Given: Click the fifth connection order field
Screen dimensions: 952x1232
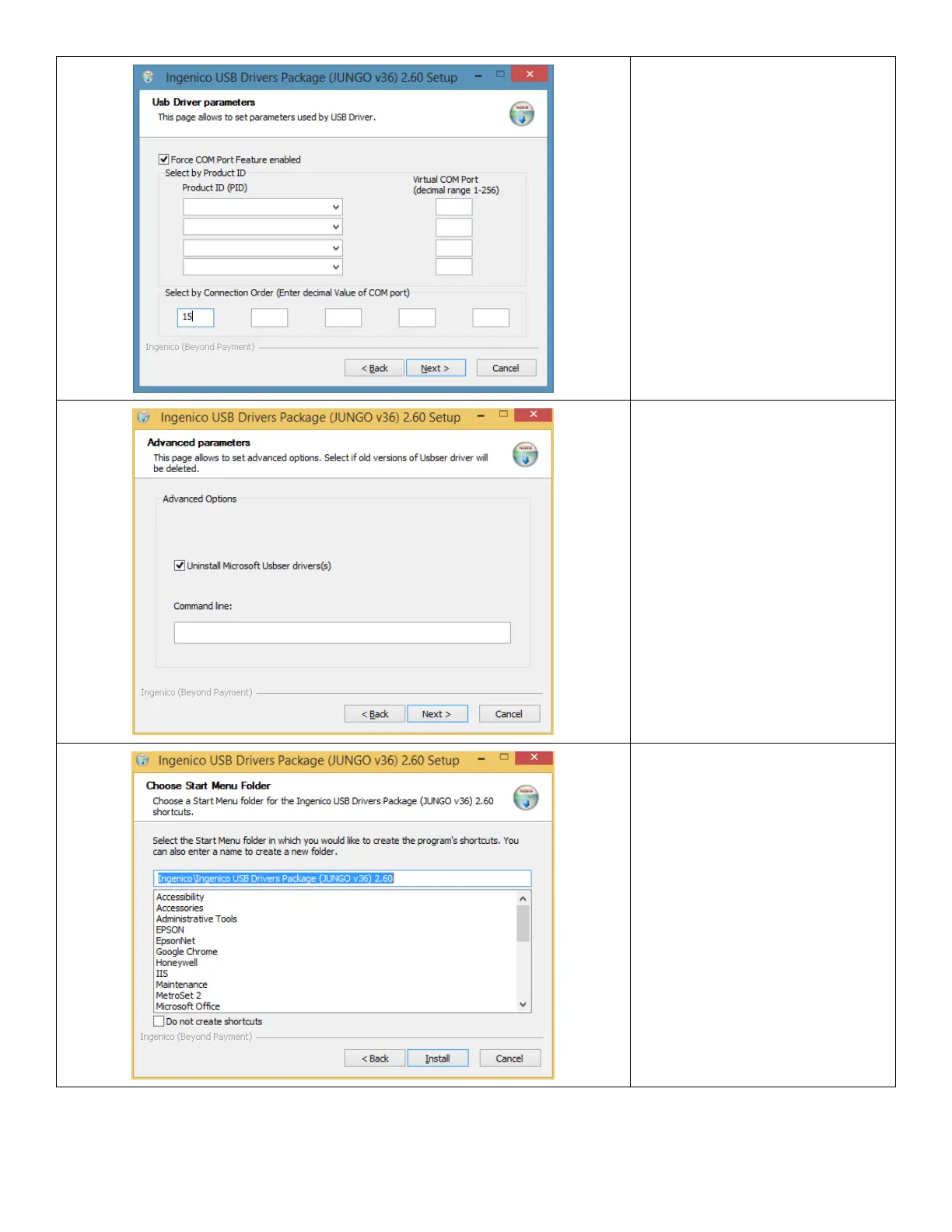Looking at the screenshot, I should [491, 317].
